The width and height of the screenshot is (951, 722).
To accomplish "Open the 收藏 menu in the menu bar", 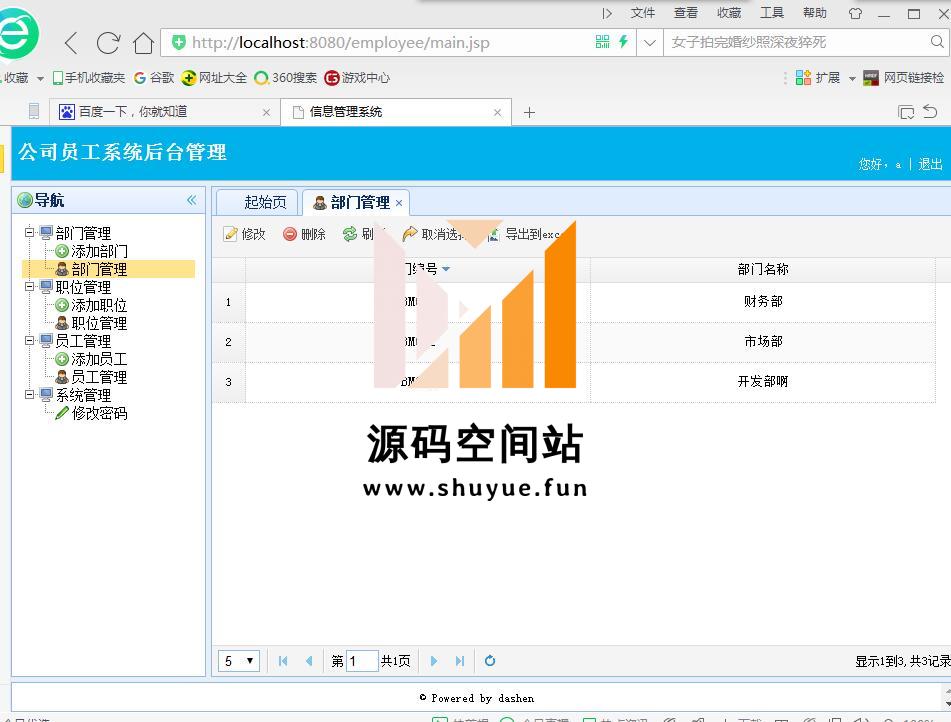I will tap(728, 13).
